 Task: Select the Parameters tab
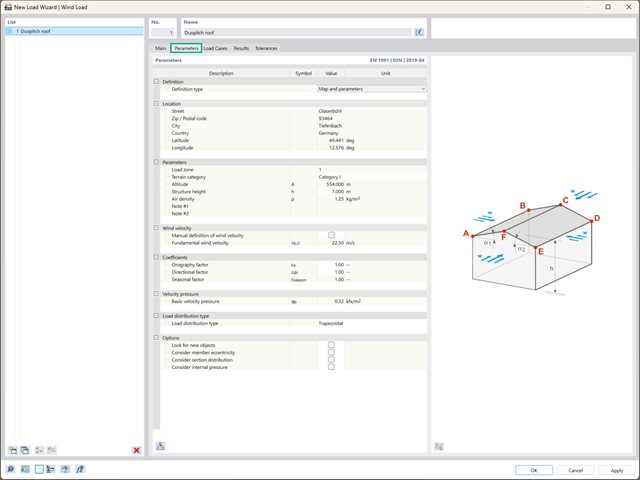[x=186, y=48]
